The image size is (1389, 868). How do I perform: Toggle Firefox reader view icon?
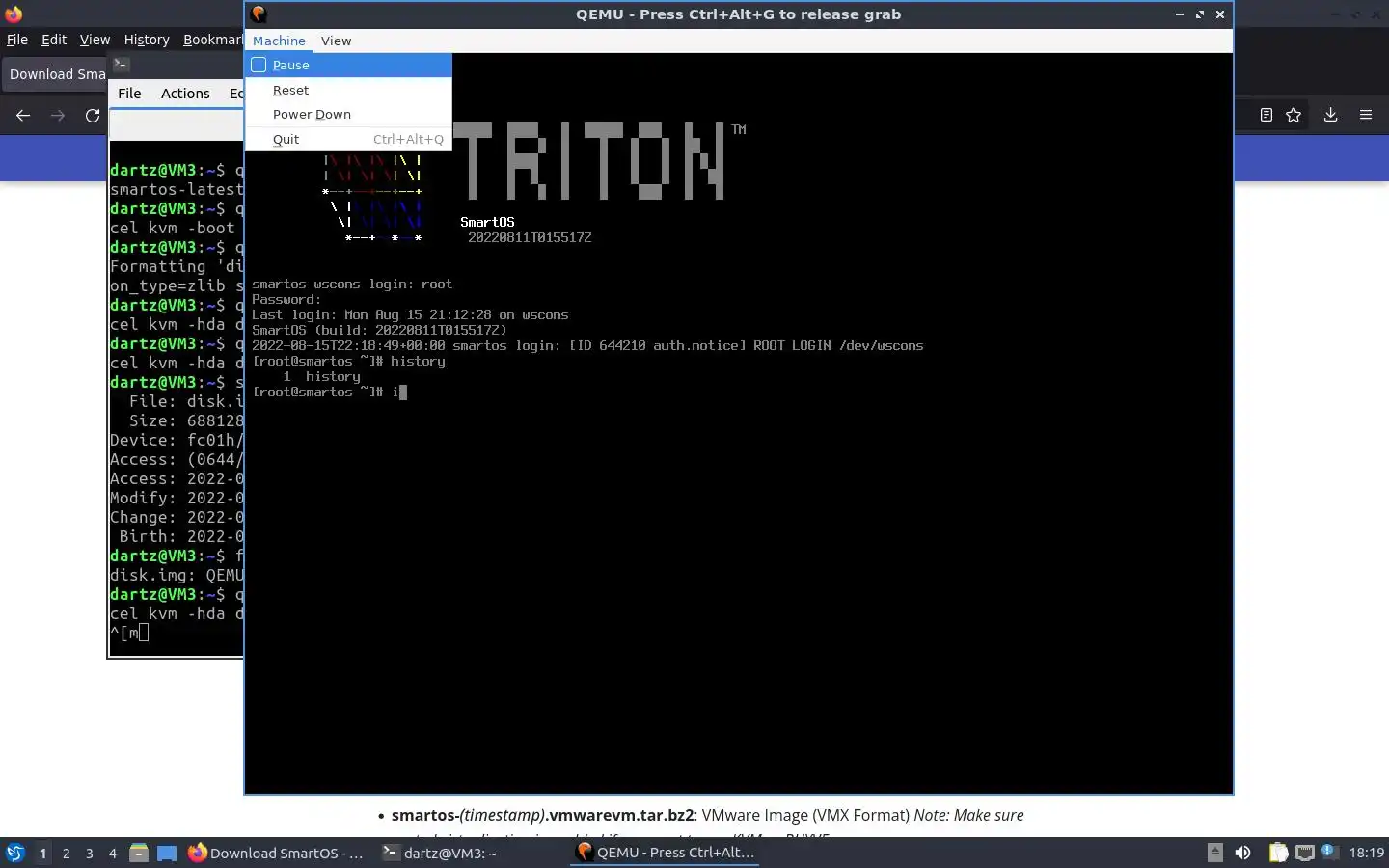click(1266, 115)
